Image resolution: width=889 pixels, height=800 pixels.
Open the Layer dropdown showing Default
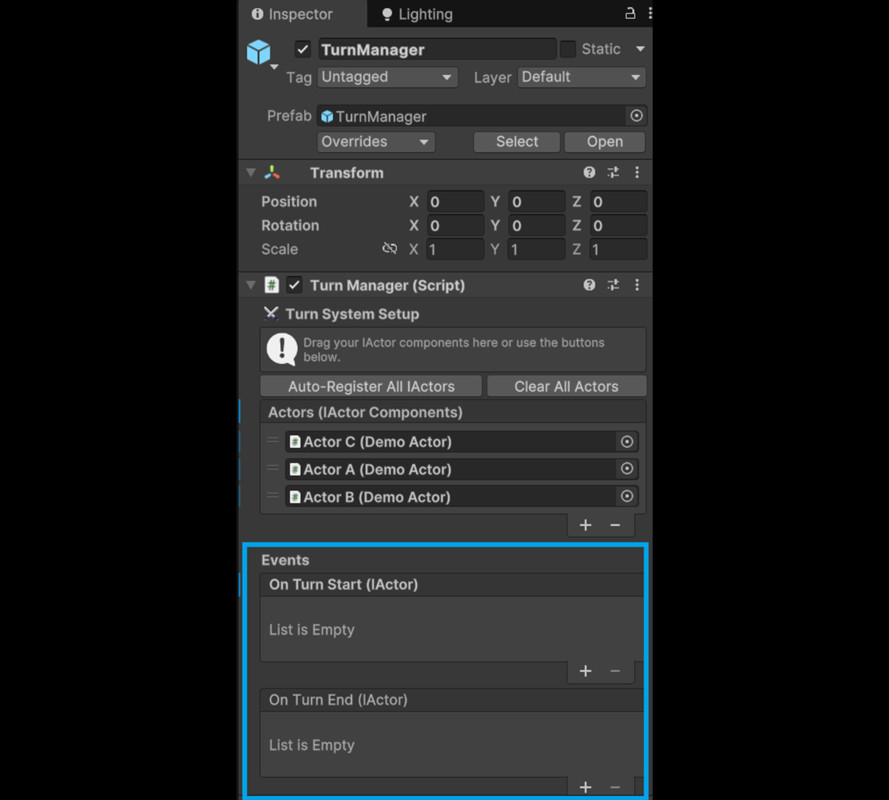pos(581,77)
